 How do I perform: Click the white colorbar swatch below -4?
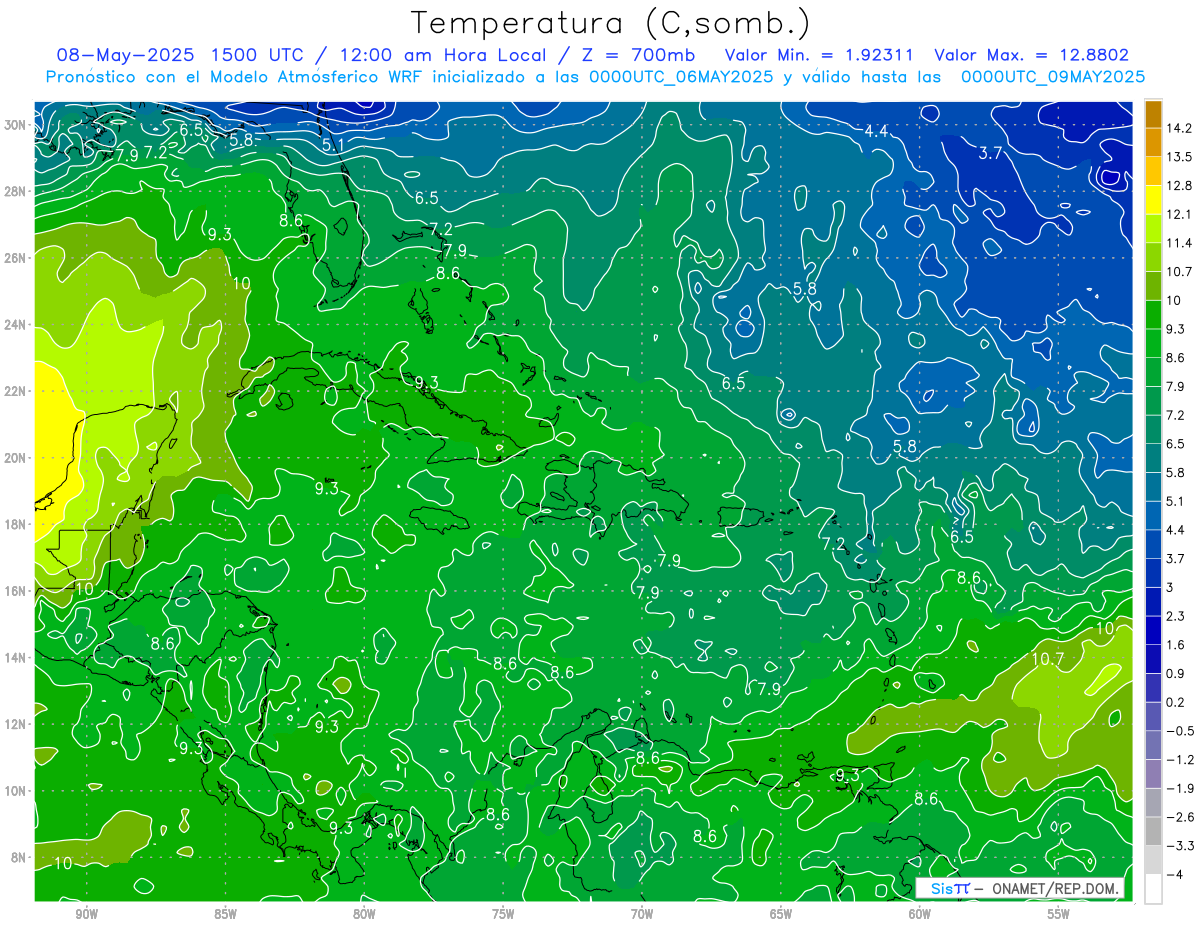[x=1153, y=888]
